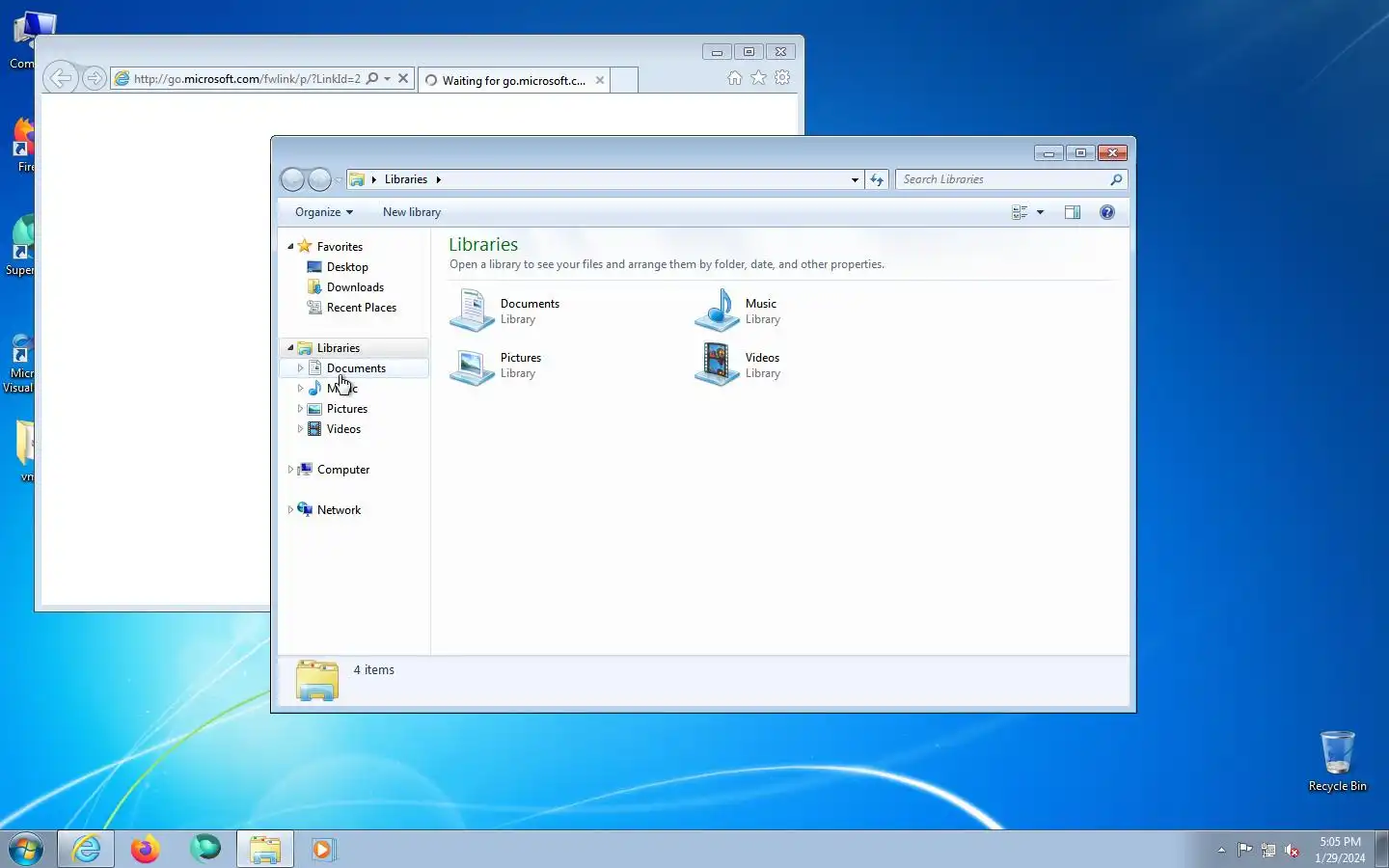Select Documents in the navigation tree
The height and width of the screenshot is (868, 1389).
(356, 368)
